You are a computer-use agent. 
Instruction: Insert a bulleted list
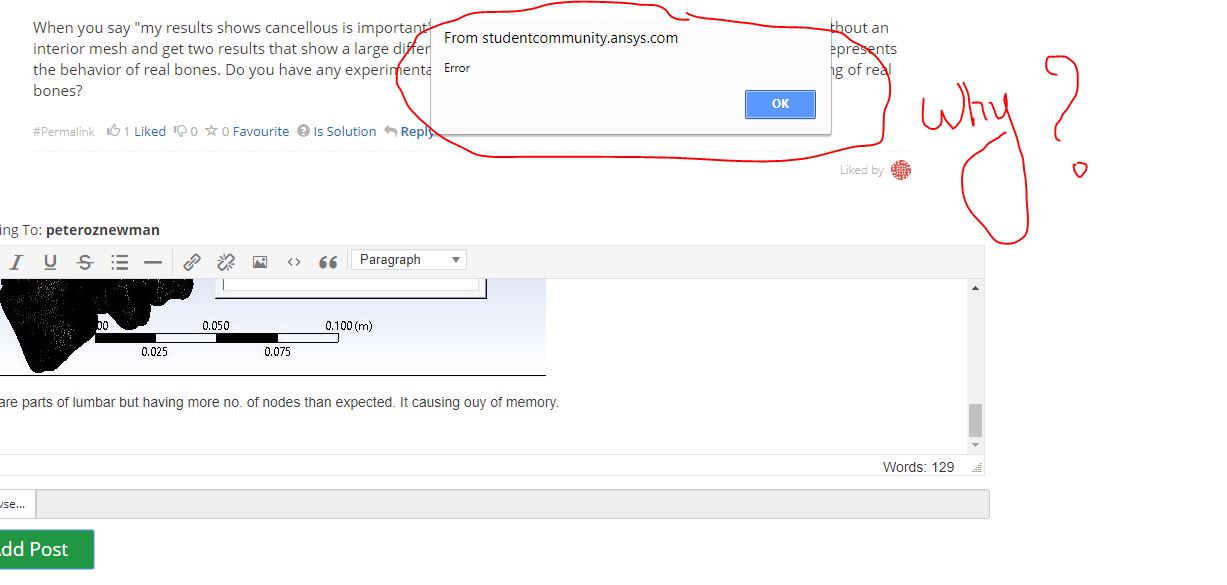(120, 262)
